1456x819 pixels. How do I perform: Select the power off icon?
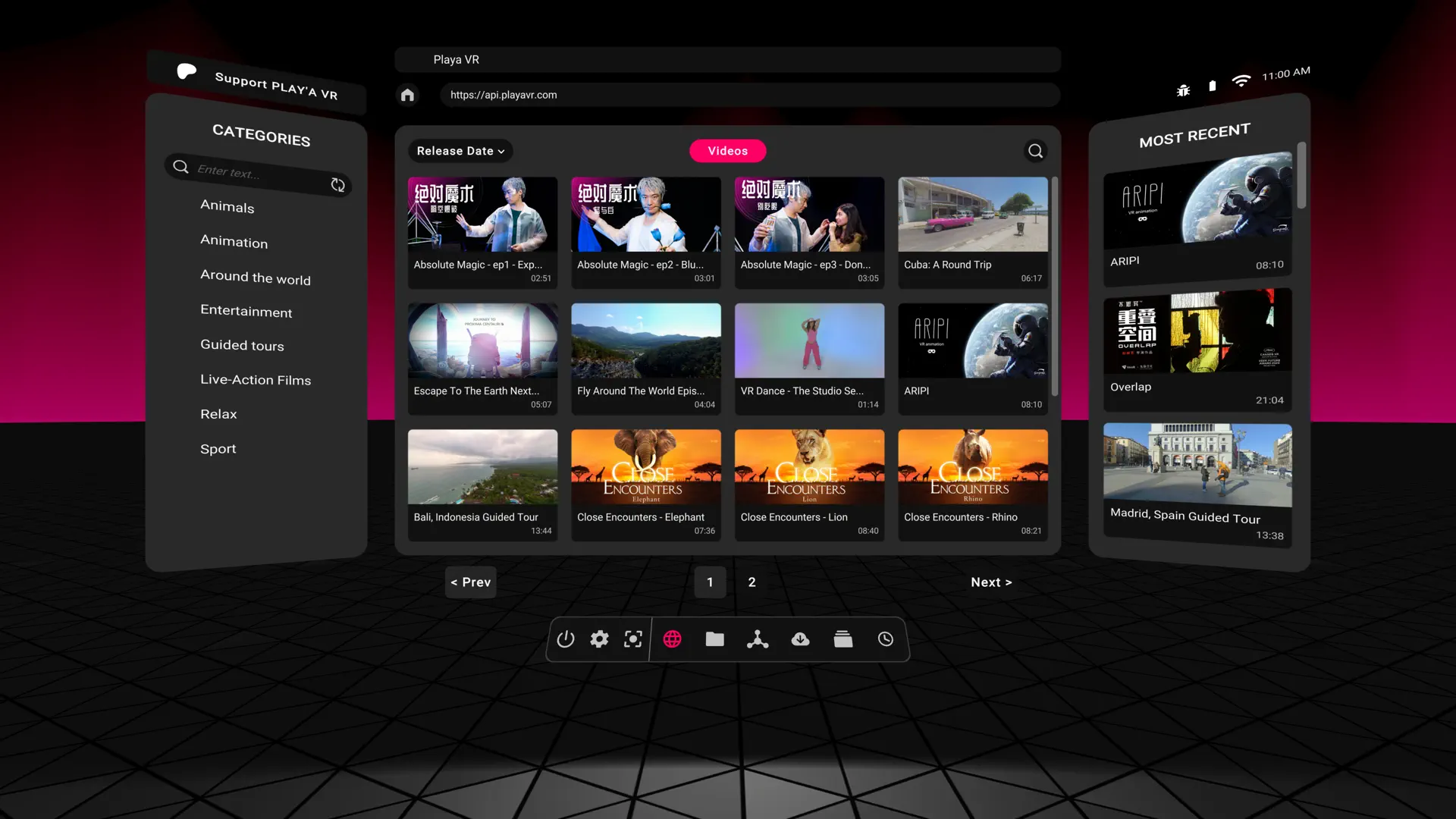click(565, 639)
